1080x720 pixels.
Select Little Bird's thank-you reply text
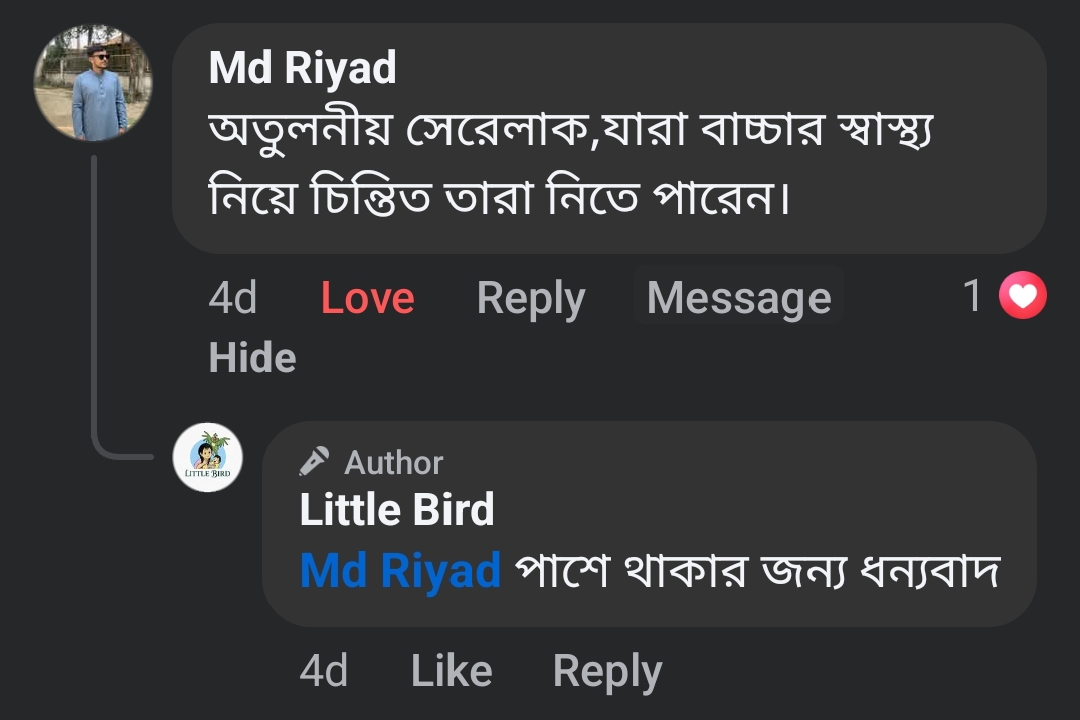pos(758,571)
